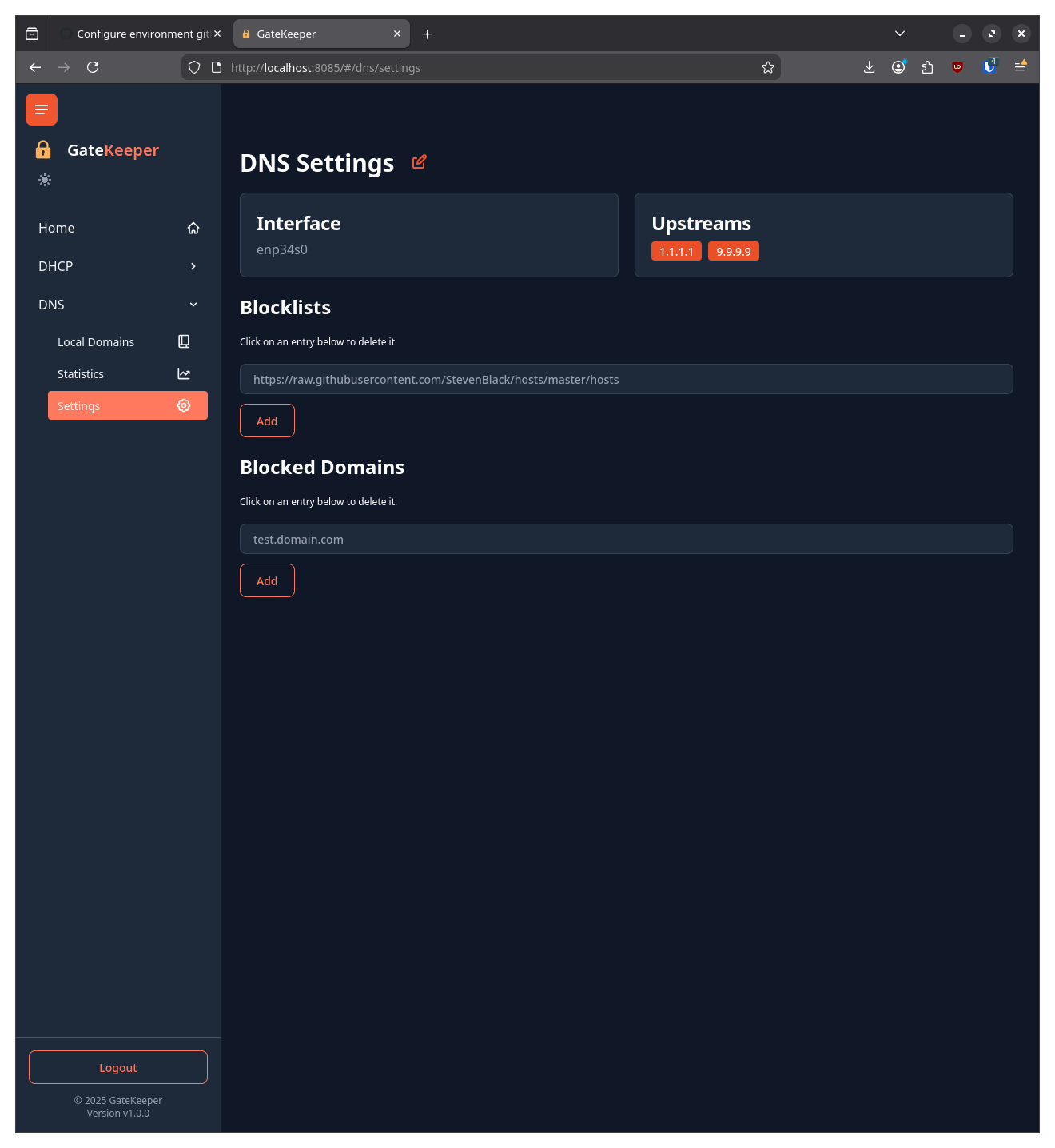Delete the test.domain.com blocked domain entry

626,539
